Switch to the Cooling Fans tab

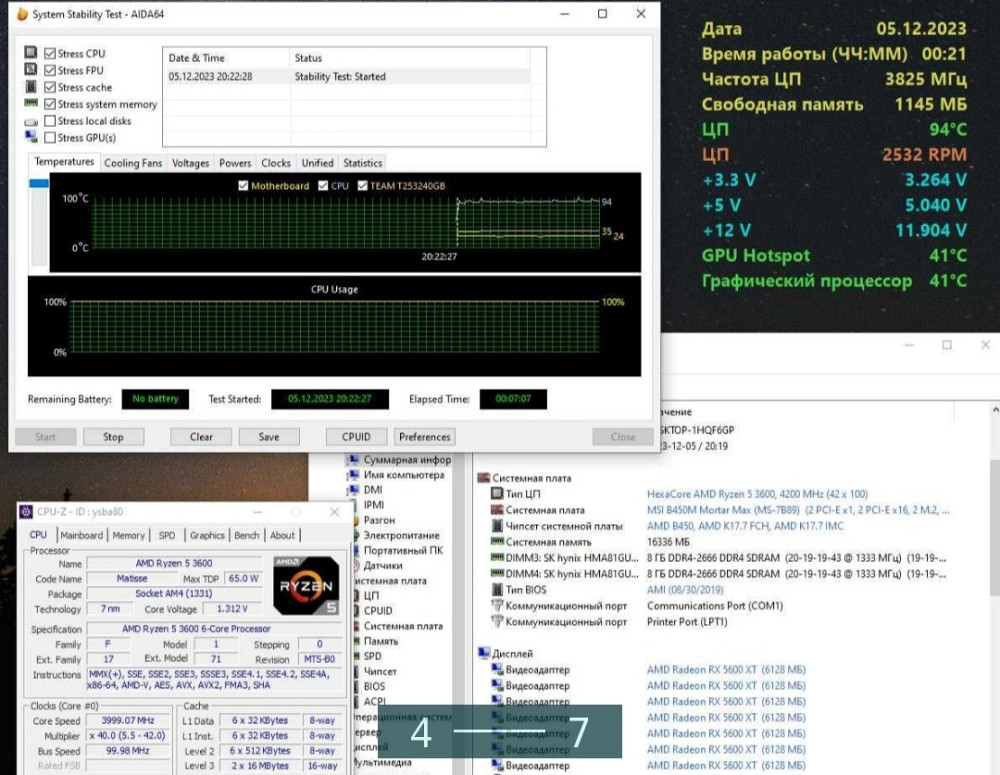tap(133, 163)
